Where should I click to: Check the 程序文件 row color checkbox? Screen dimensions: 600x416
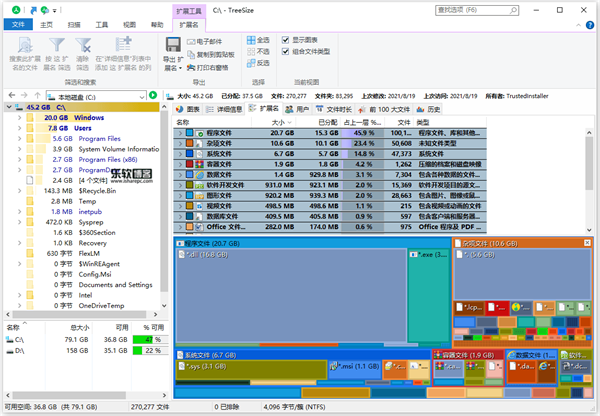(x=190, y=132)
